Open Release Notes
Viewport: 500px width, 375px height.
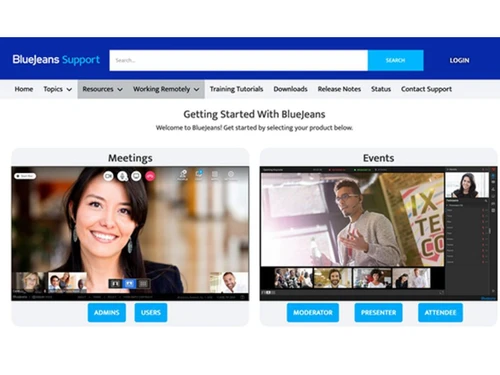point(339,89)
